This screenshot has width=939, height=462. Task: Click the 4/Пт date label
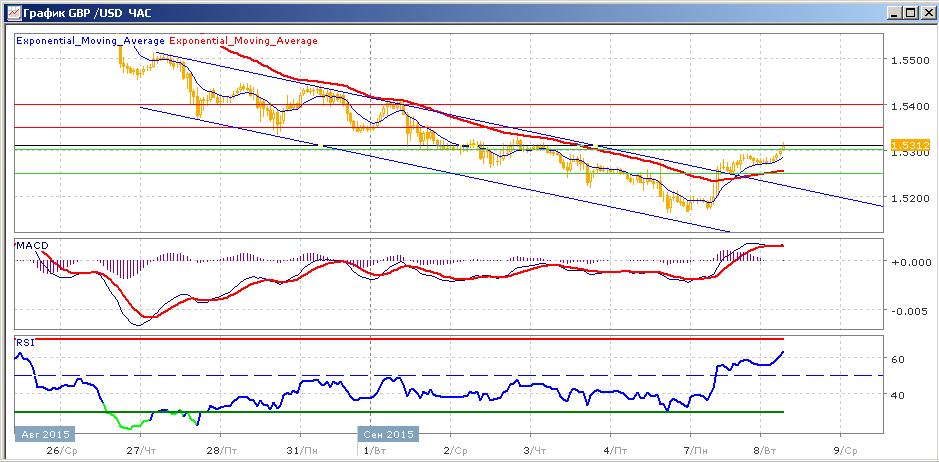[x=616, y=449]
